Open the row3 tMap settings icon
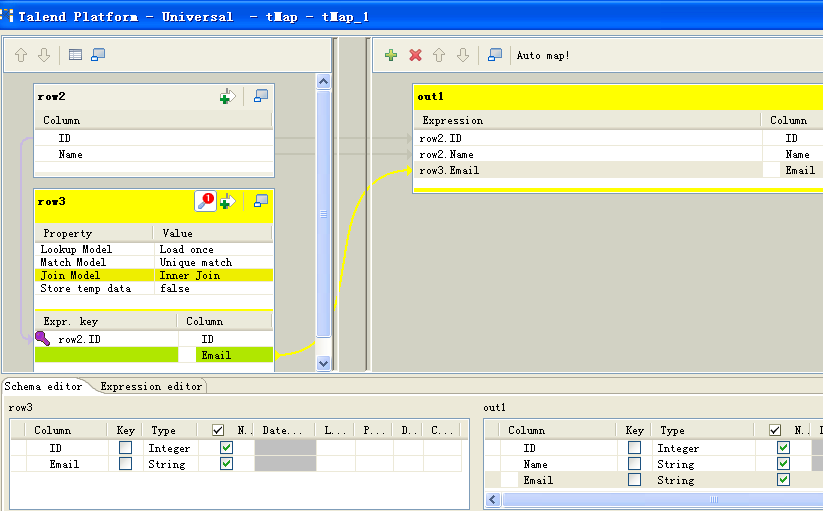The height and width of the screenshot is (511, 823). tap(204, 200)
